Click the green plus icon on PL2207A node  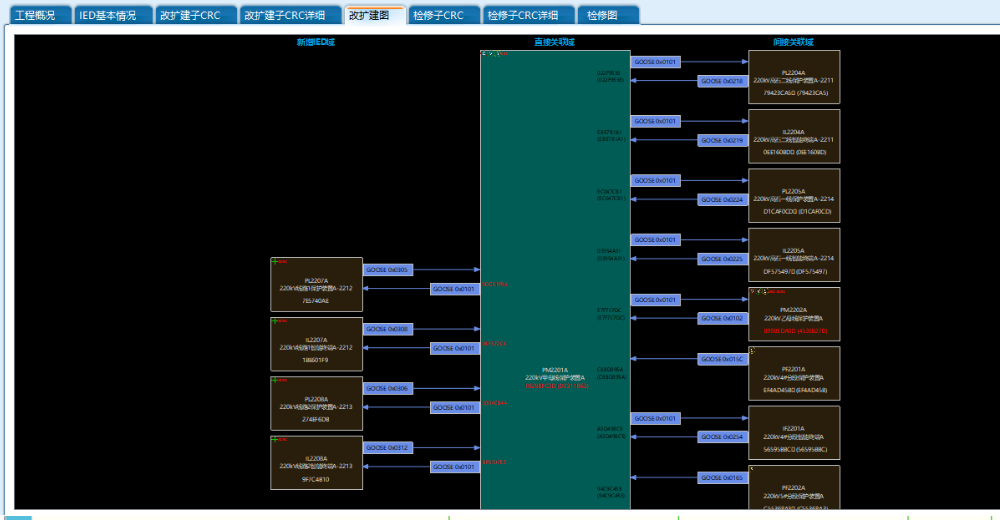point(275,262)
